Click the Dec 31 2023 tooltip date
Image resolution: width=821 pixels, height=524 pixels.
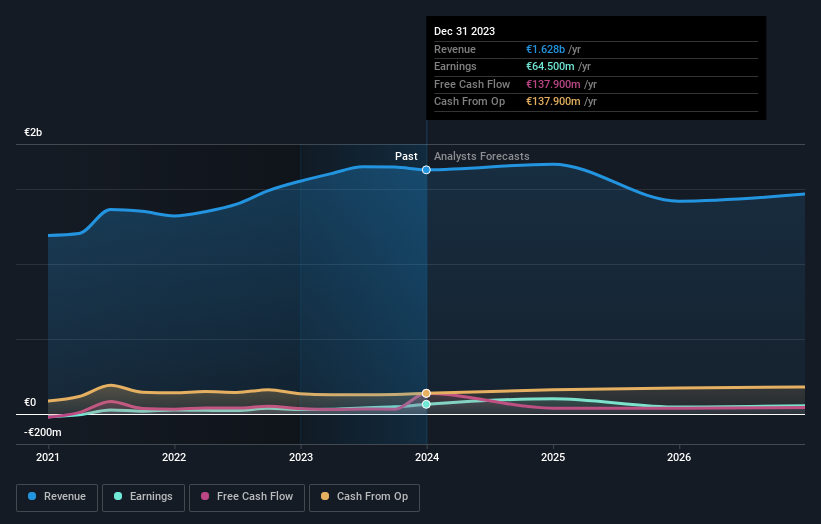point(464,31)
